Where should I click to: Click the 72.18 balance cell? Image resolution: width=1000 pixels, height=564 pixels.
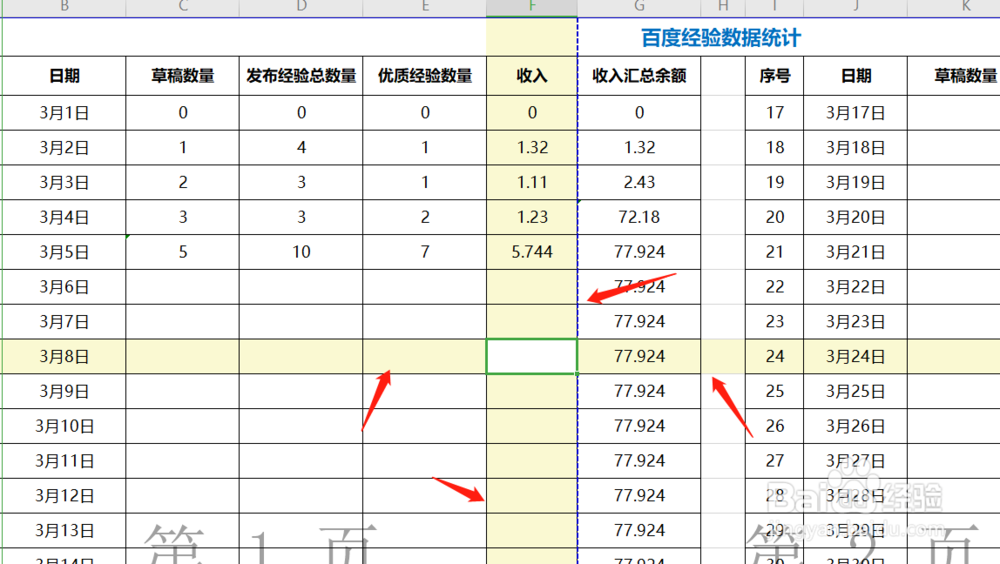point(639,218)
